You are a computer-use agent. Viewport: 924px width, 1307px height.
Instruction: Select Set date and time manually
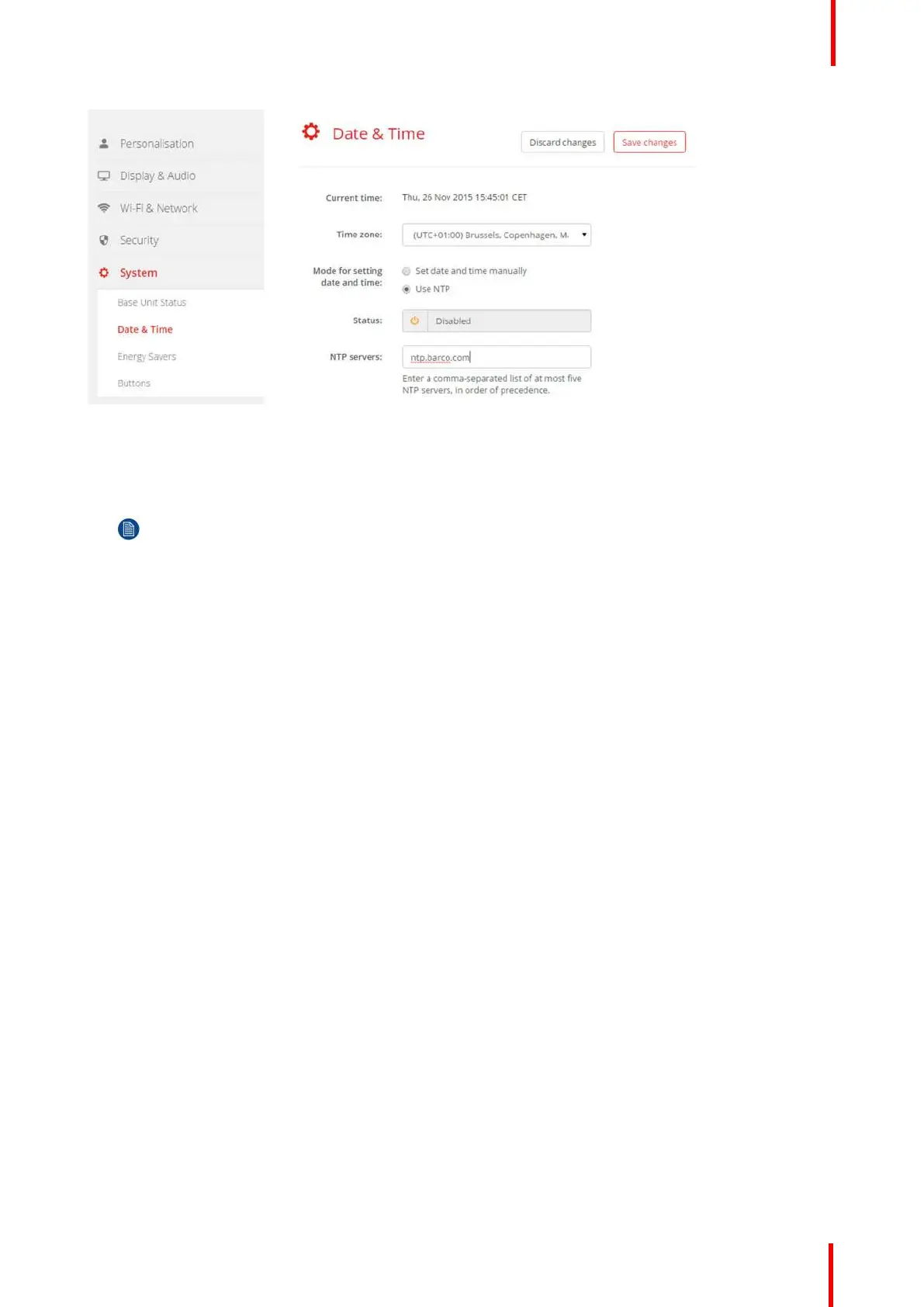point(406,272)
